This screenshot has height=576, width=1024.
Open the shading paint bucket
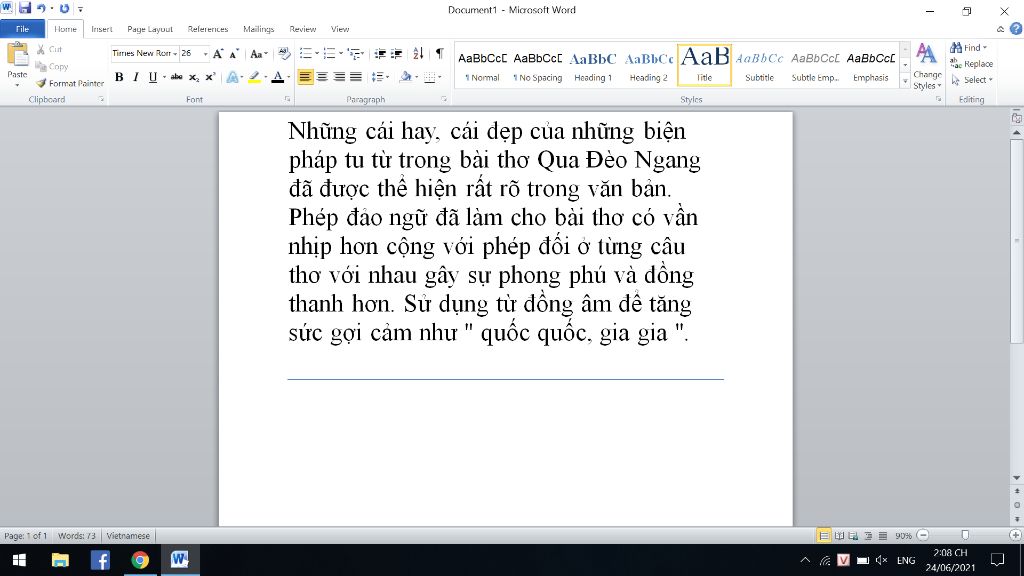coord(406,77)
